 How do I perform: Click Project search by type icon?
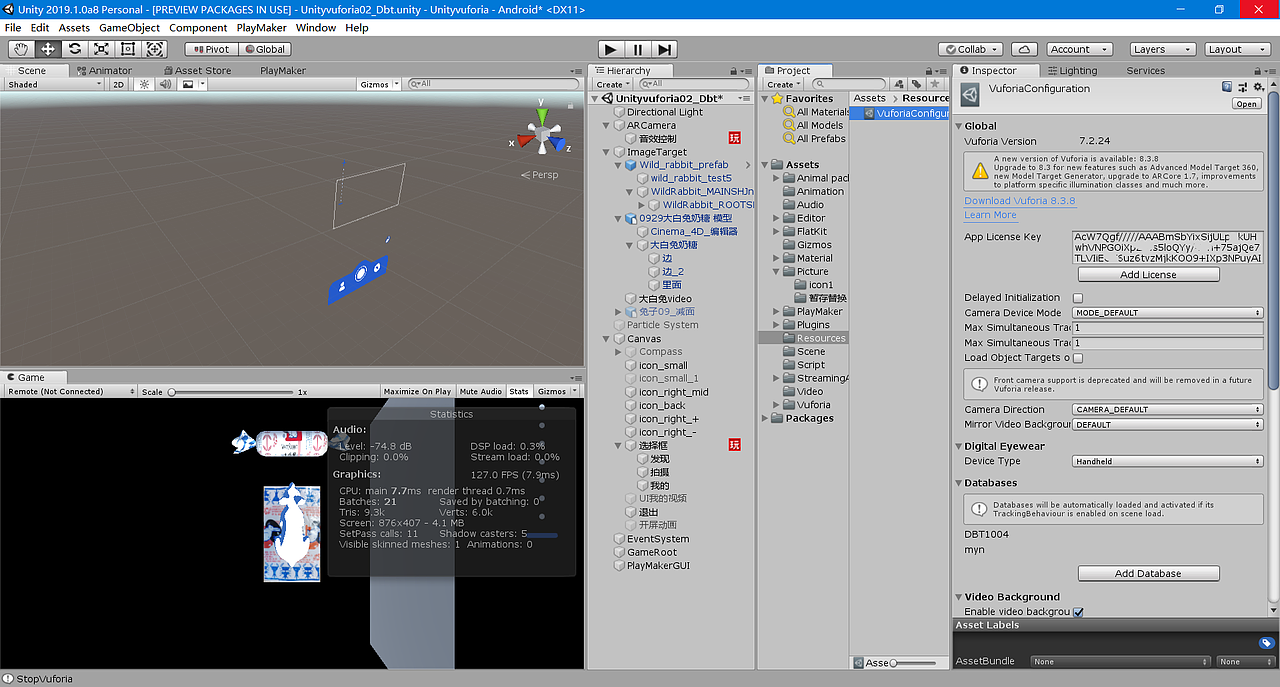click(x=899, y=85)
